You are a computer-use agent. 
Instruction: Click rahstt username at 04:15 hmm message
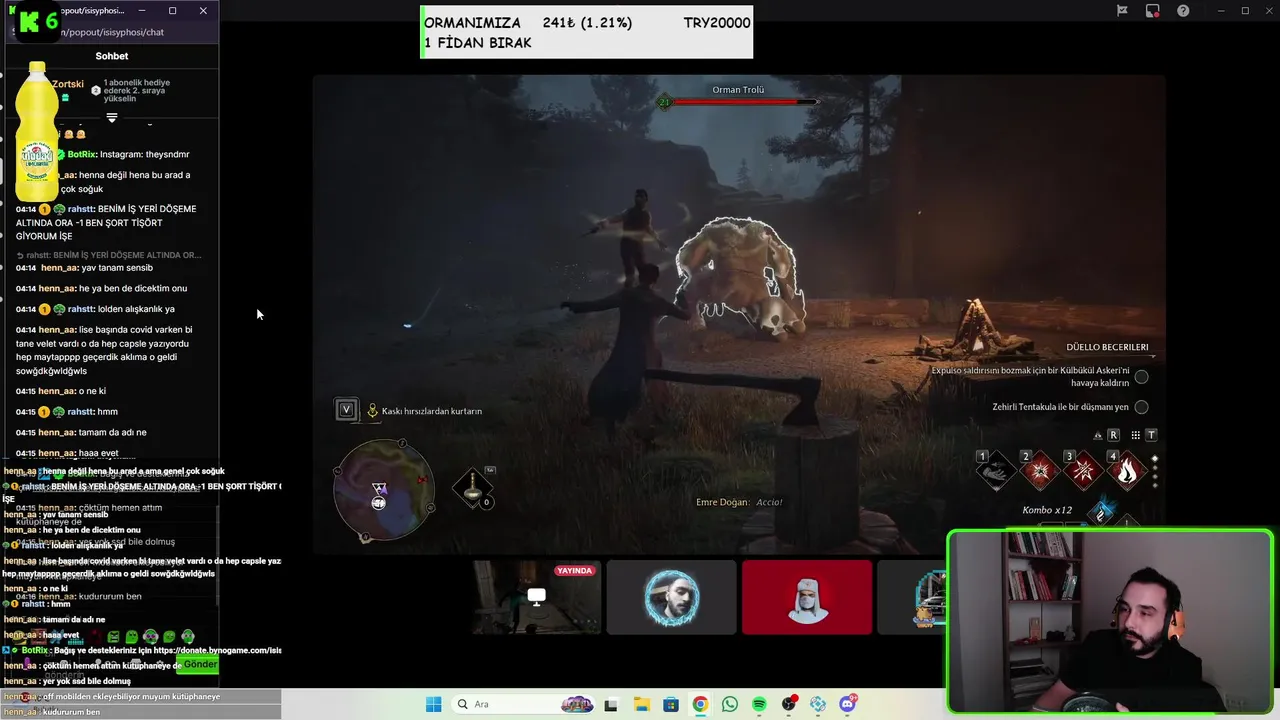80,412
